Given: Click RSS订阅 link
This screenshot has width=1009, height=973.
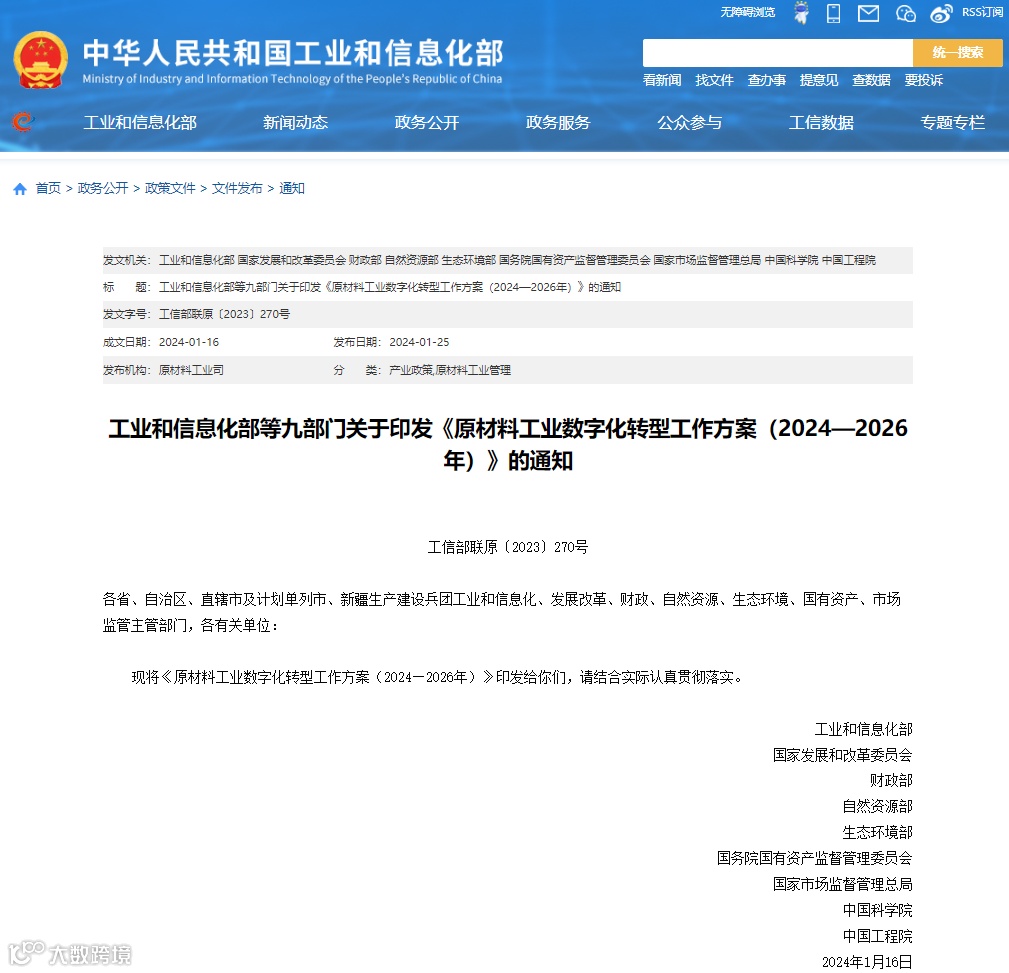Looking at the screenshot, I should (982, 12).
